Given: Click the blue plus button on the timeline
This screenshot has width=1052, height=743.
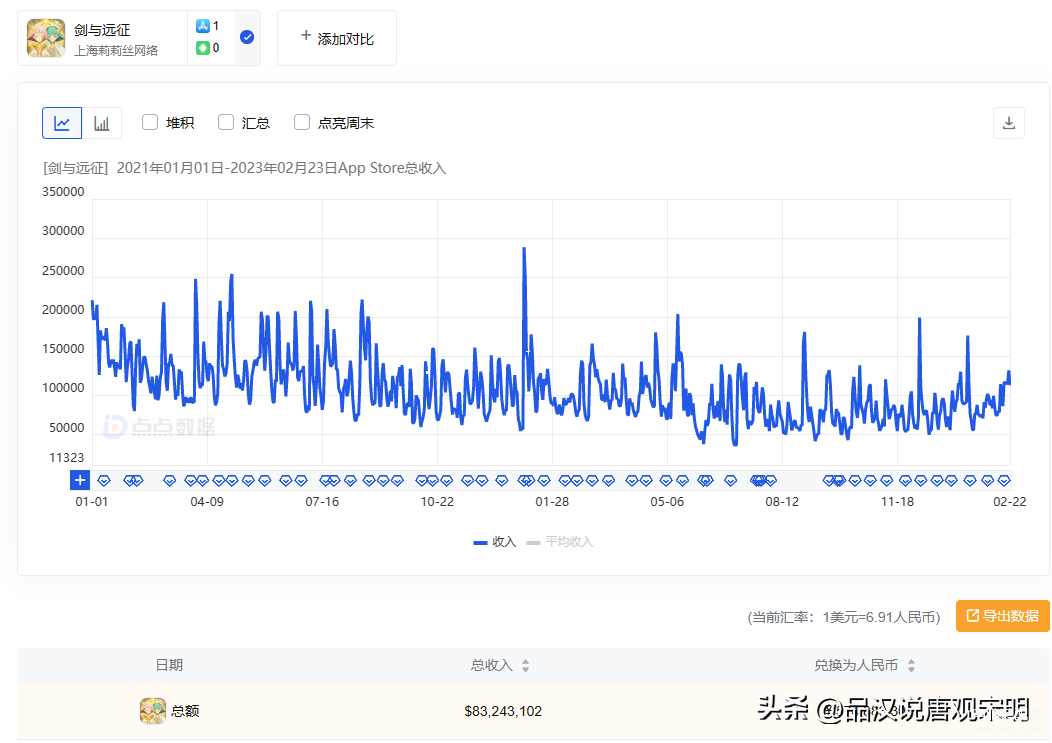Looking at the screenshot, I should [80, 480].
